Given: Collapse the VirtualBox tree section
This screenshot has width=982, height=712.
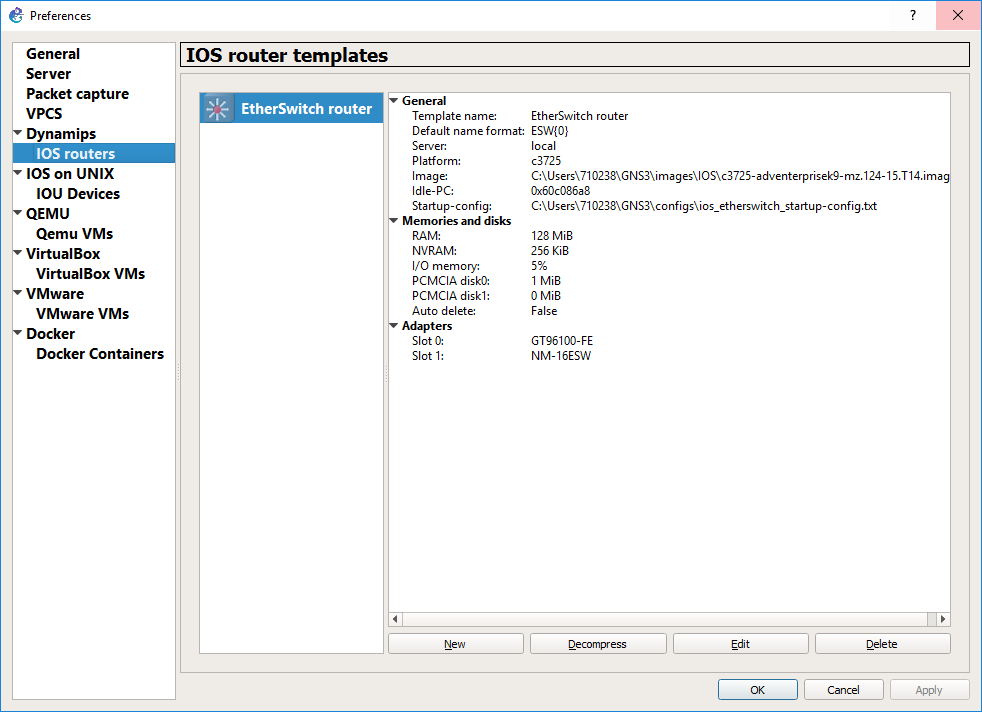Looking at the screenshot, I should click(x=18, y=253).
